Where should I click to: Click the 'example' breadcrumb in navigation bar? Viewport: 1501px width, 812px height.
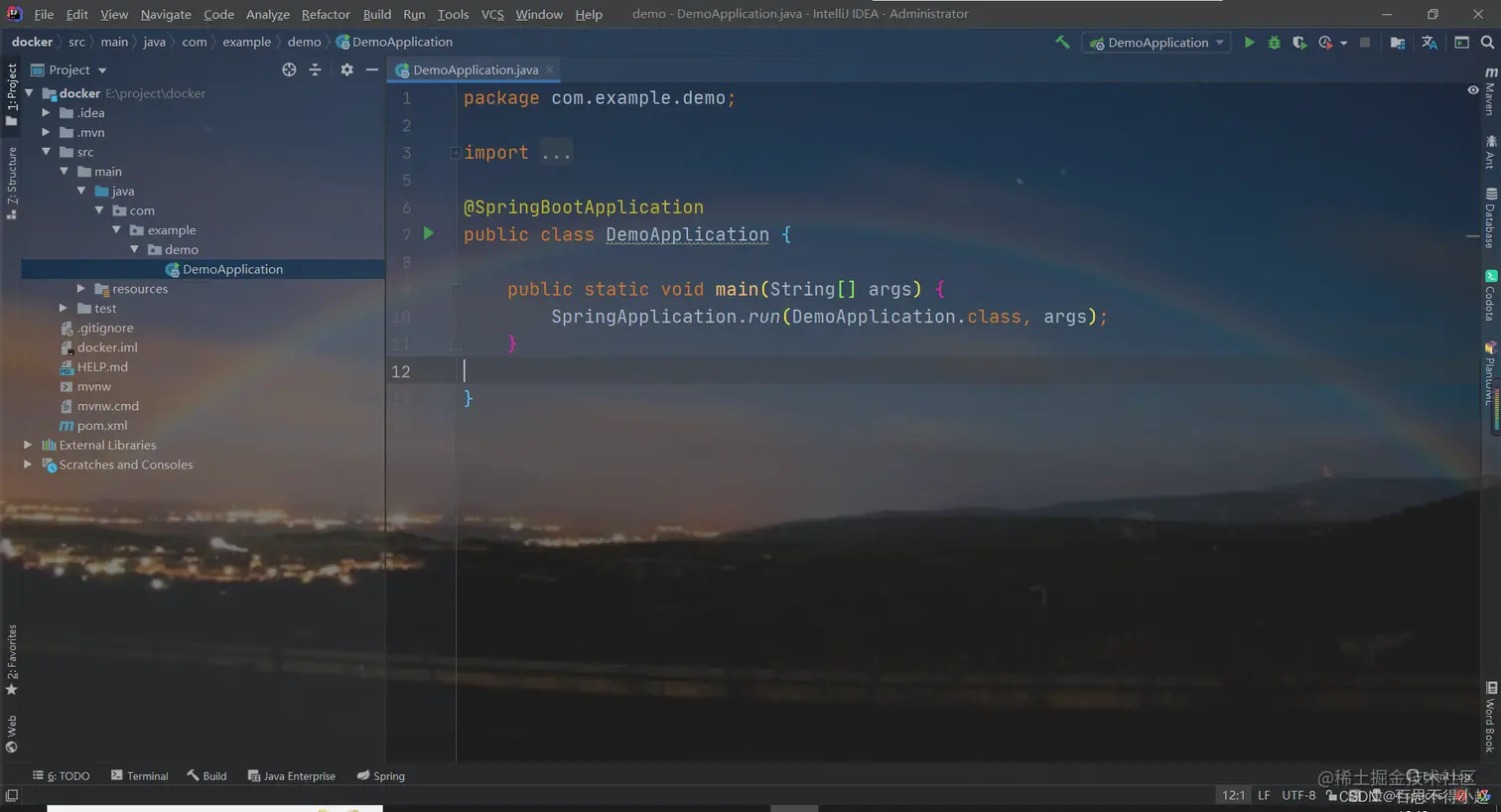(246, 42)
